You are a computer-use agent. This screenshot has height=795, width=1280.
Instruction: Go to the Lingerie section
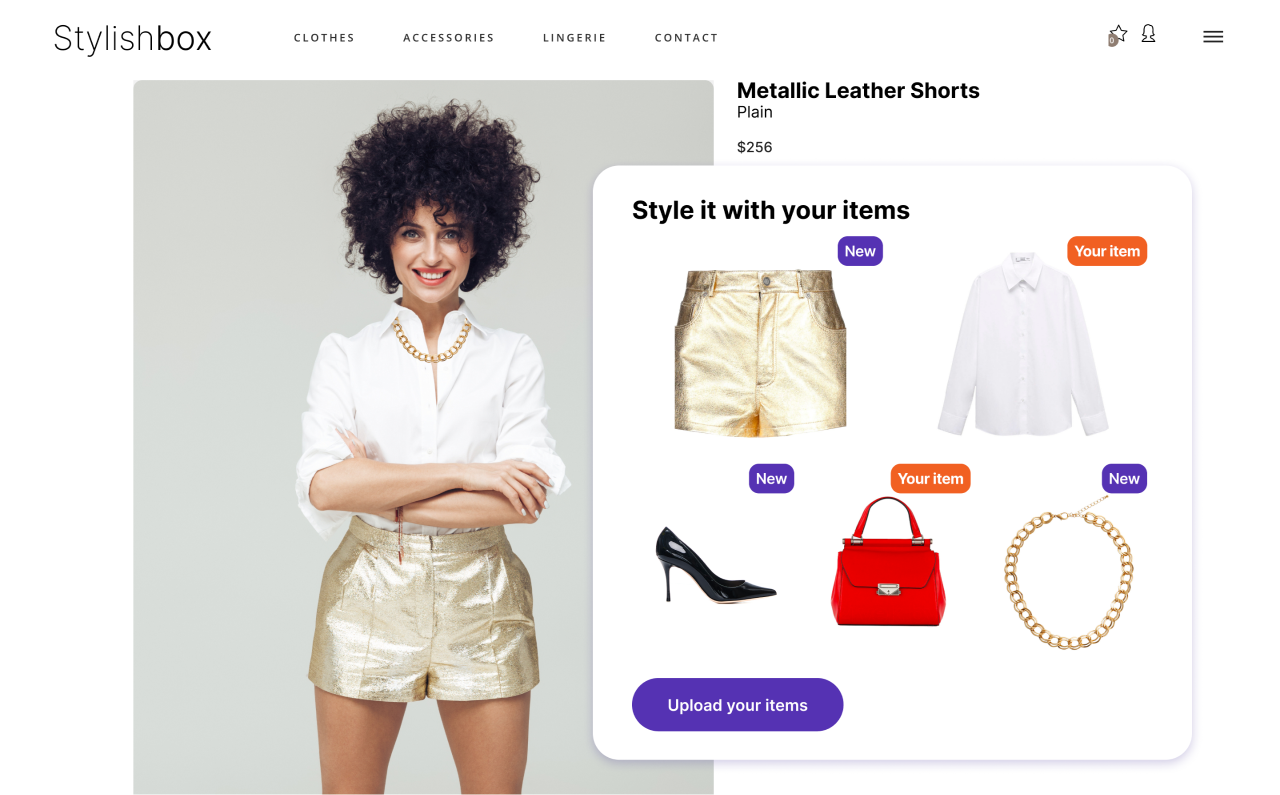point(575,38)
